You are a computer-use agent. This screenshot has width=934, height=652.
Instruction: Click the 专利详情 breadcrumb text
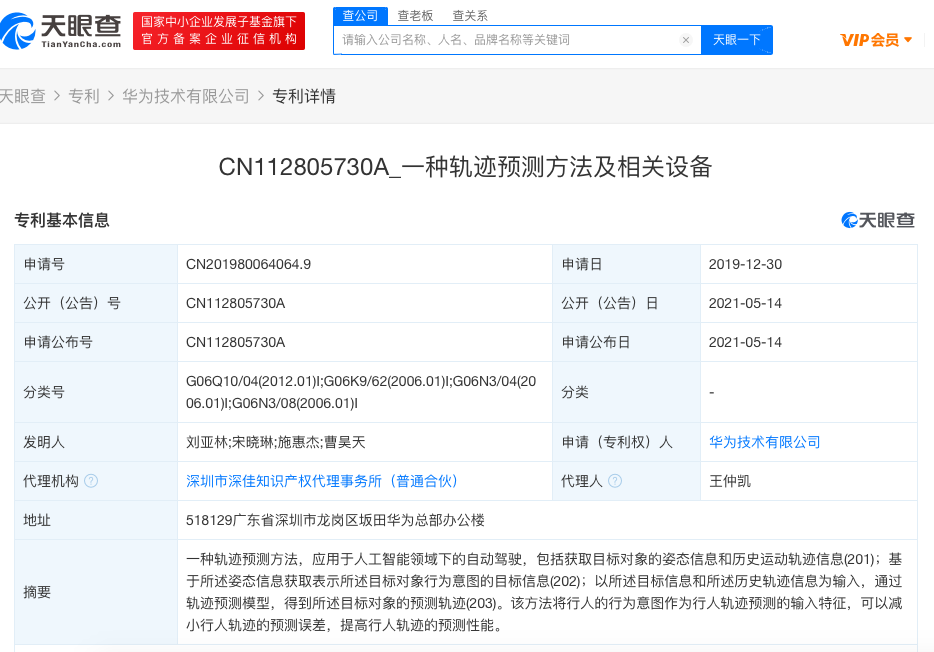click(x=304, y=96)
